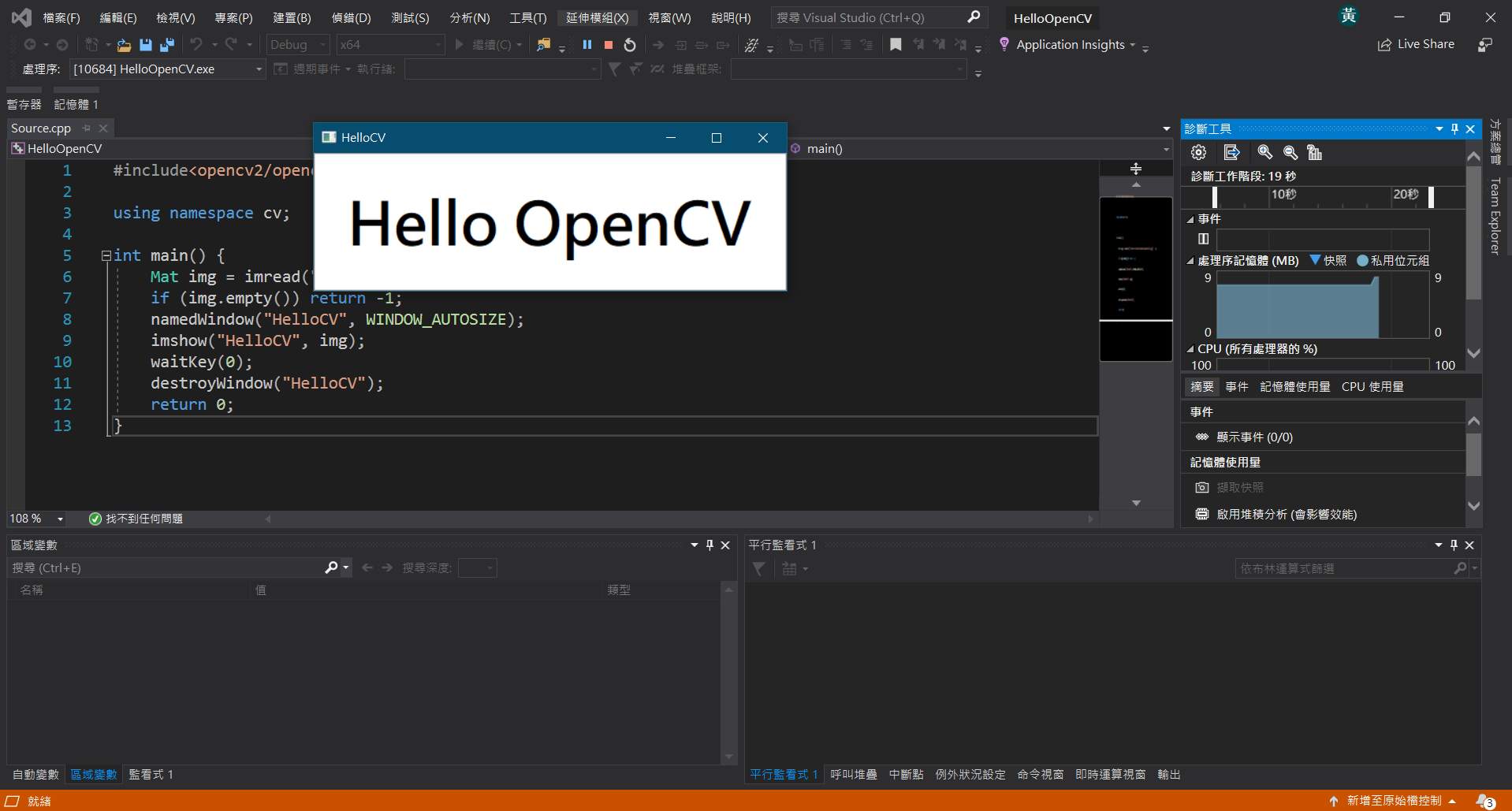Image resolution: width=1512 pixels, height=811 pixels.
Task: Open the Debug menu 偵錯(D)
Action: [351, 17]
